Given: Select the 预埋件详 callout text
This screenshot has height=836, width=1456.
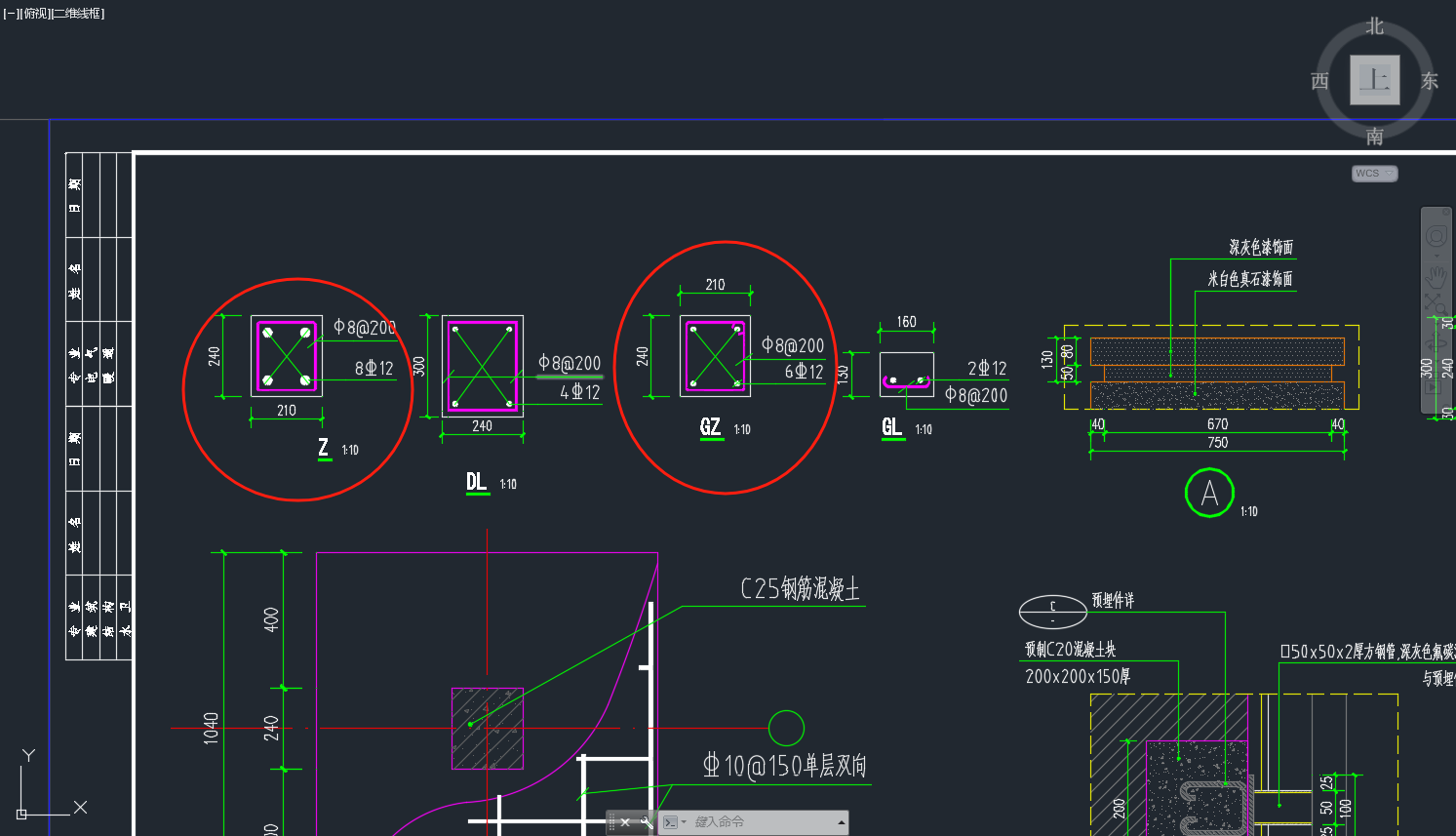Looking at the screenshot, I should coord(1113,600).
